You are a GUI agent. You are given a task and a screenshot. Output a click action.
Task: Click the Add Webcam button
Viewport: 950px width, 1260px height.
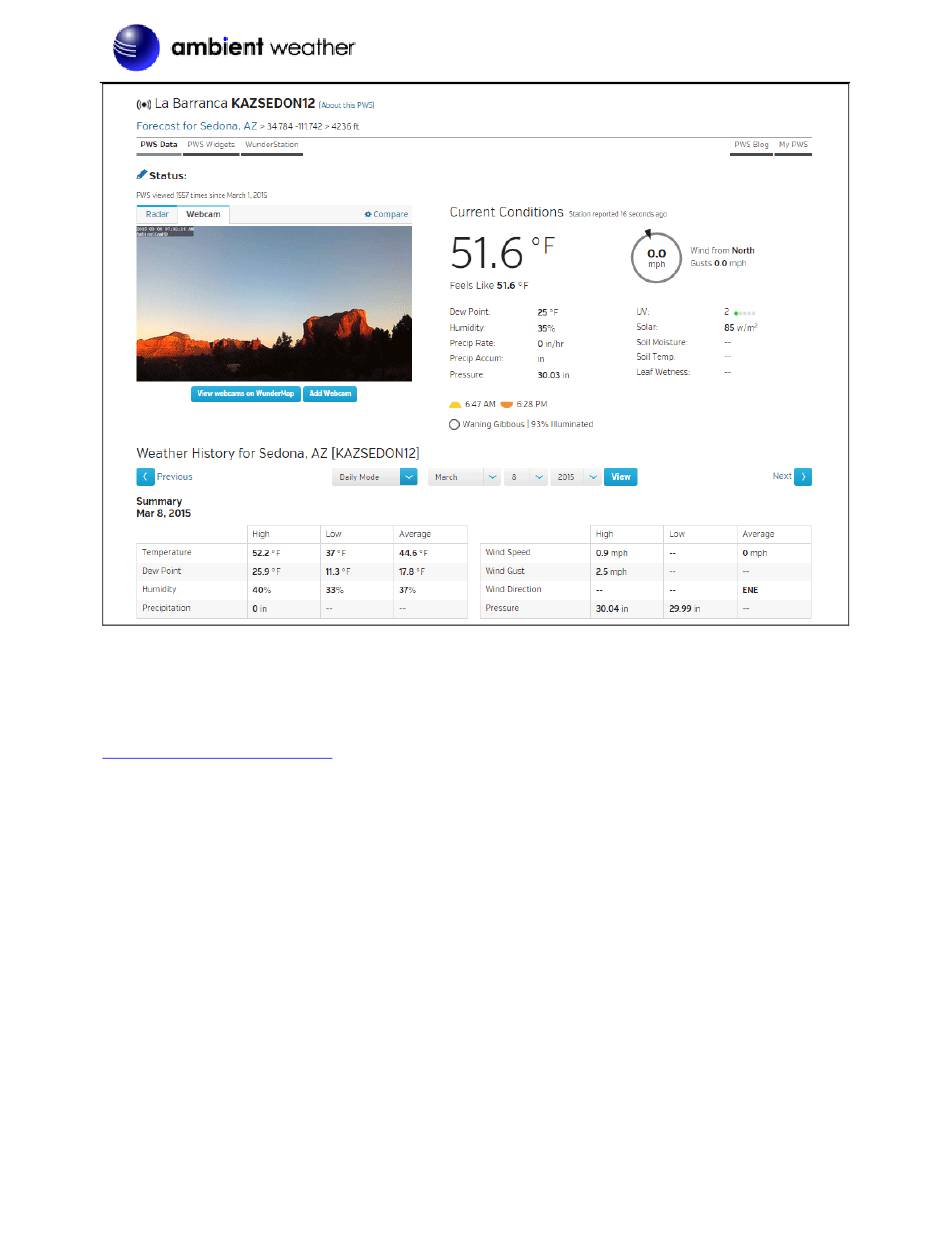point(330,394)
